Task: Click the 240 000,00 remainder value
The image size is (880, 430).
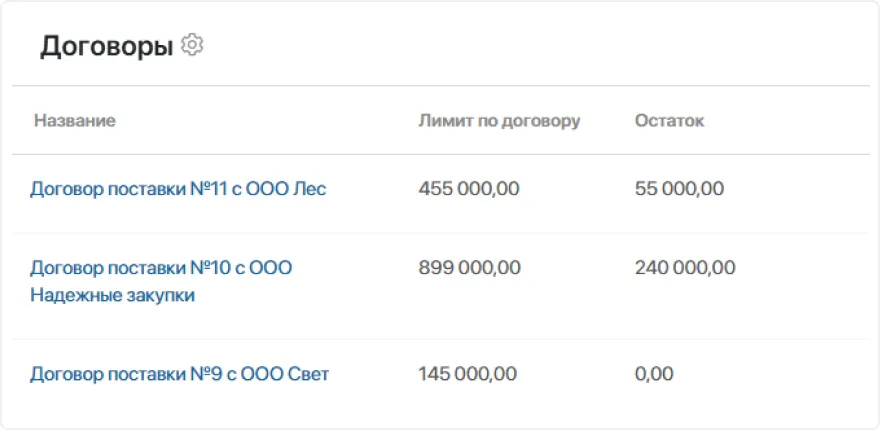Action: 685,267
